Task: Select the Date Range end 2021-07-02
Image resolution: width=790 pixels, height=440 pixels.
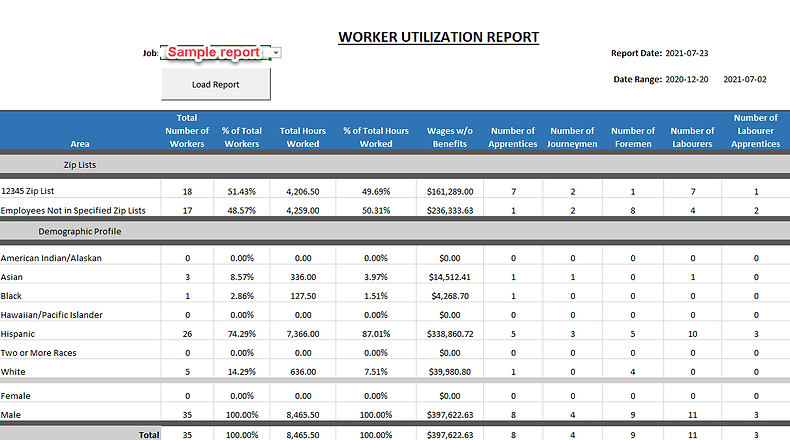Action: tap(745, 79)
